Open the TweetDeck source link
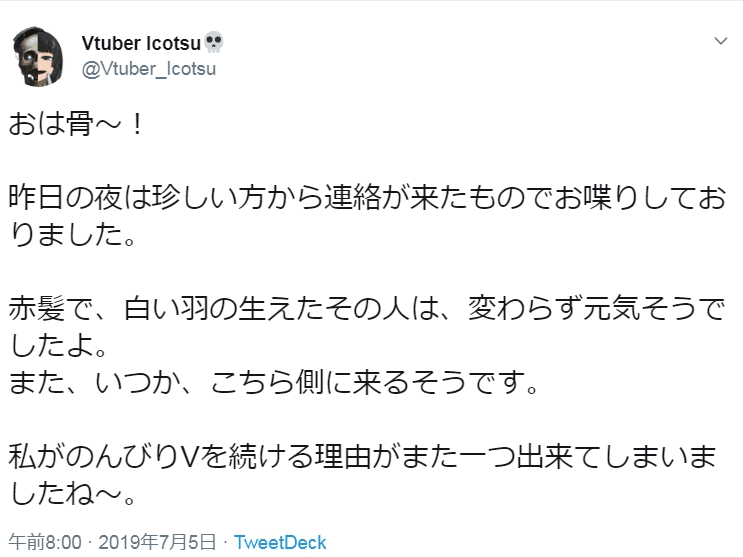The image size is (743, 557). coord(280,543)
